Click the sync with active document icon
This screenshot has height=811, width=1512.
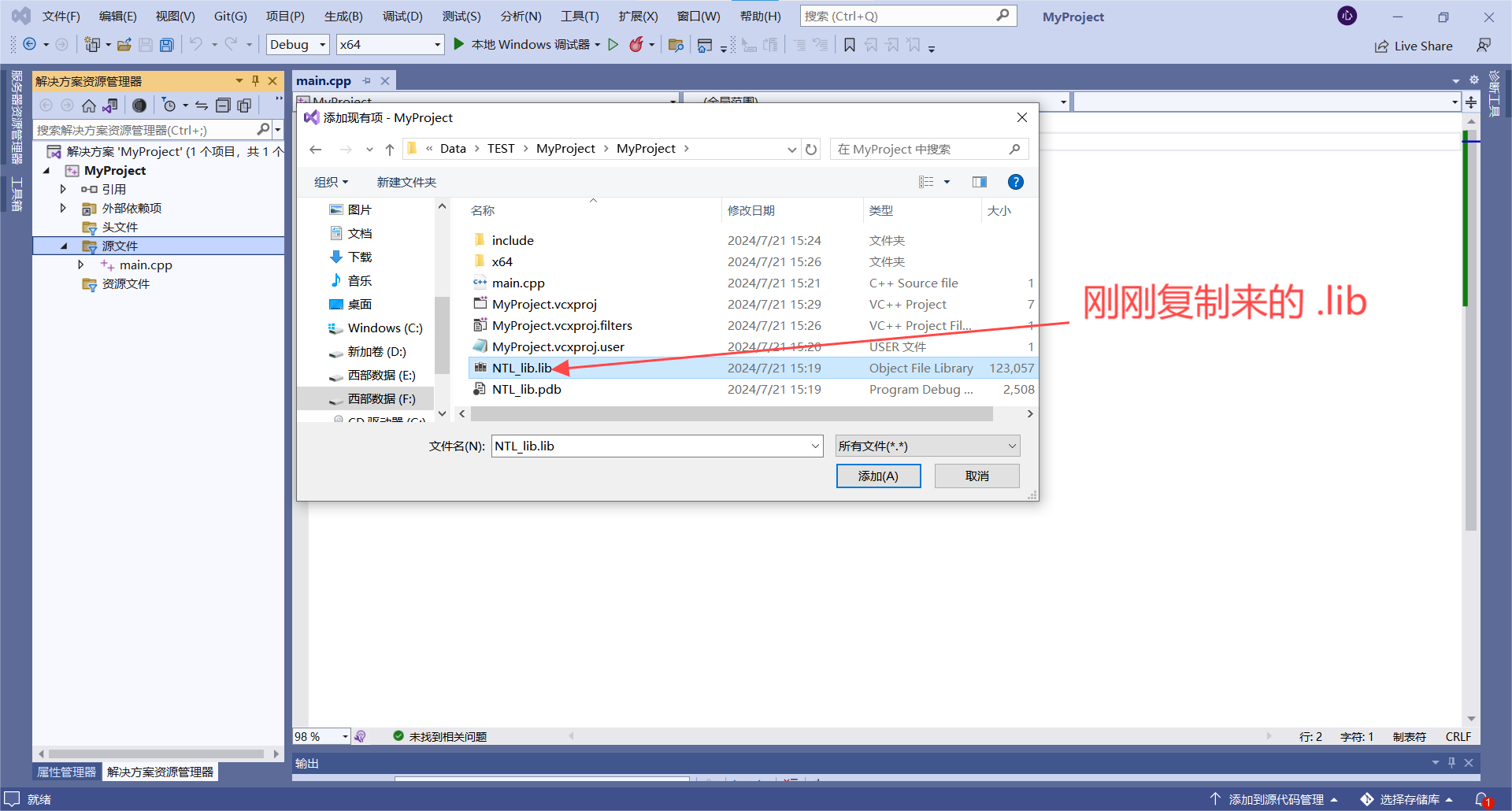point(202,106)
